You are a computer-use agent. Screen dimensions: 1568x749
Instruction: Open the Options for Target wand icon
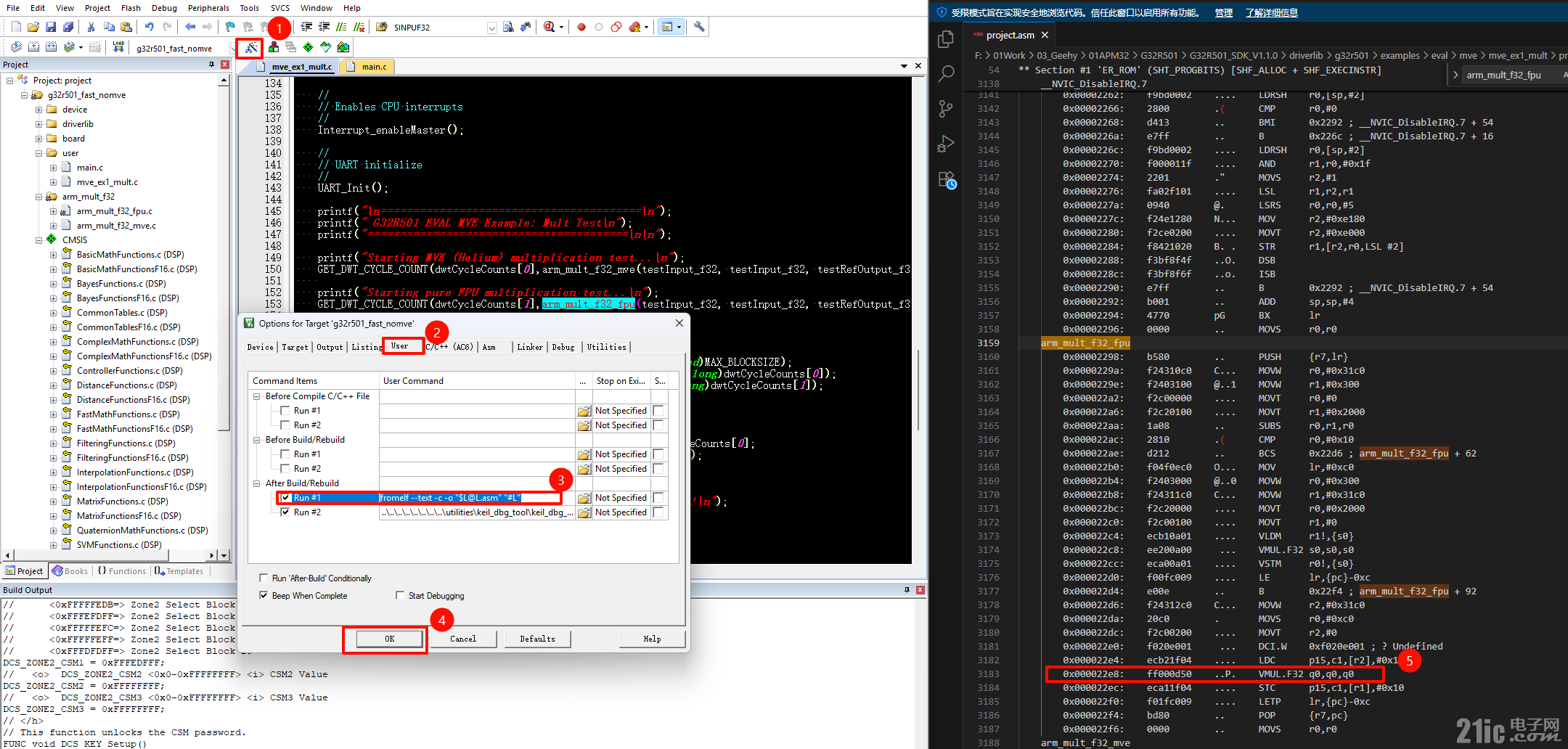[250, 48]
